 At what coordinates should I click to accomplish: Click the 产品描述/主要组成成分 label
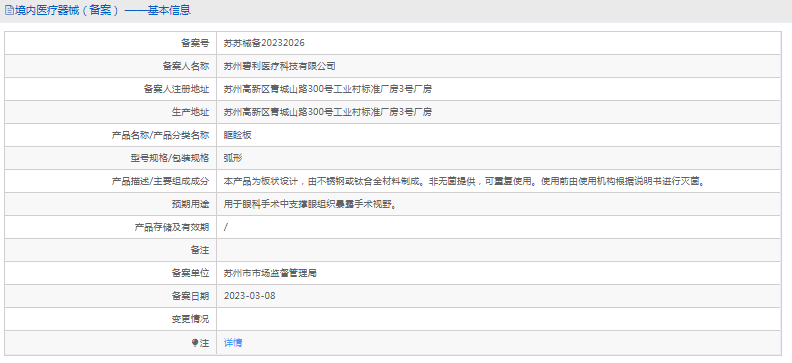[x=160, y=181]
